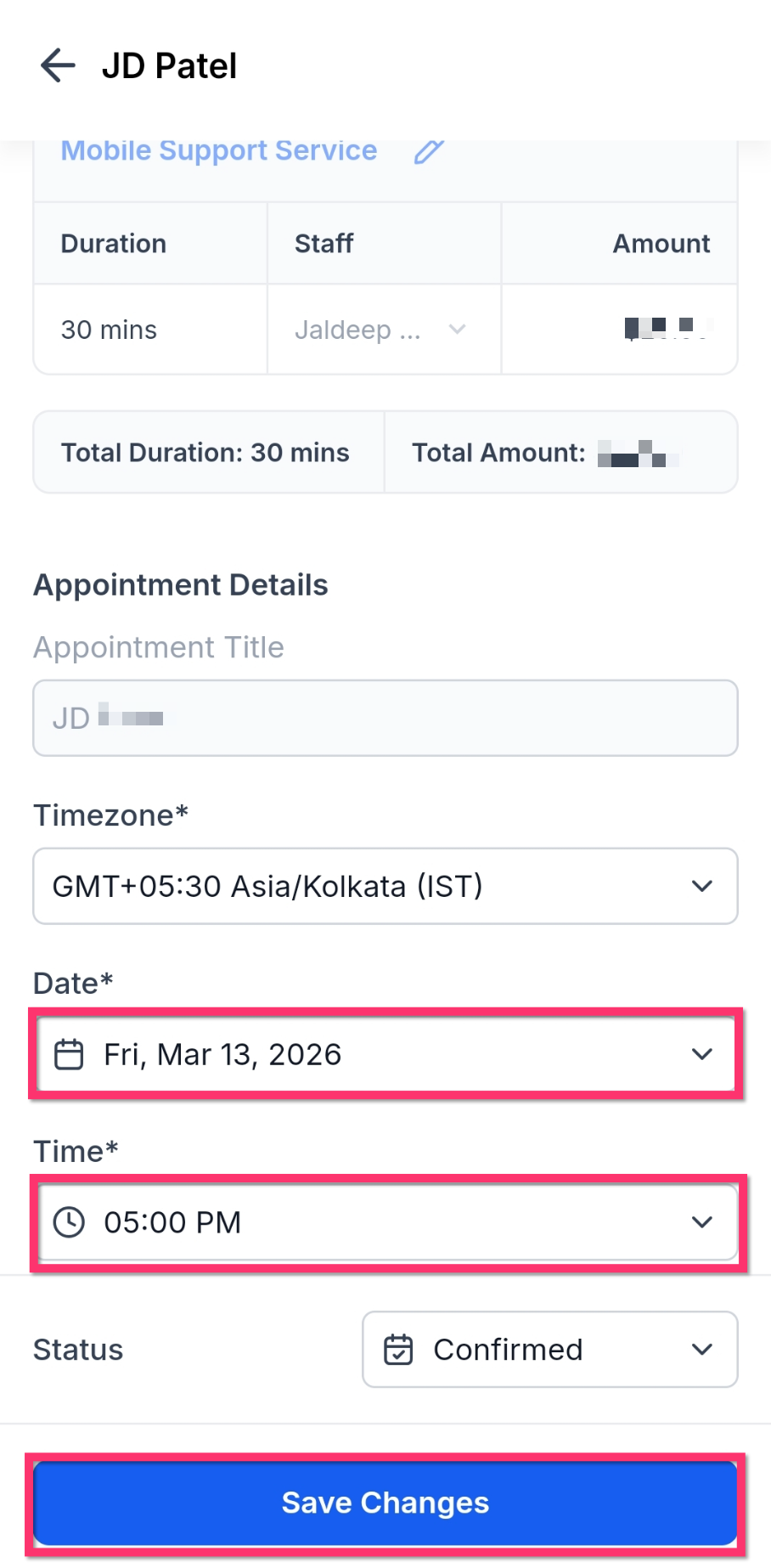Click the calendar-check icon beside Confirmed
771x1568 pixels.
(398, 1350)
